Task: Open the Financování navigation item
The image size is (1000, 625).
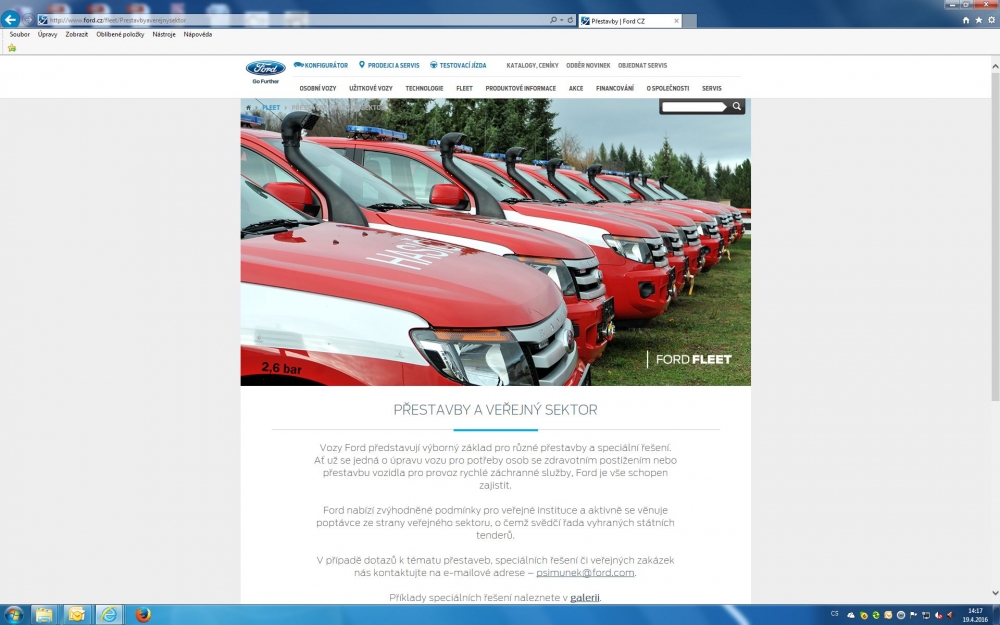Action: (x=615, y=88)
